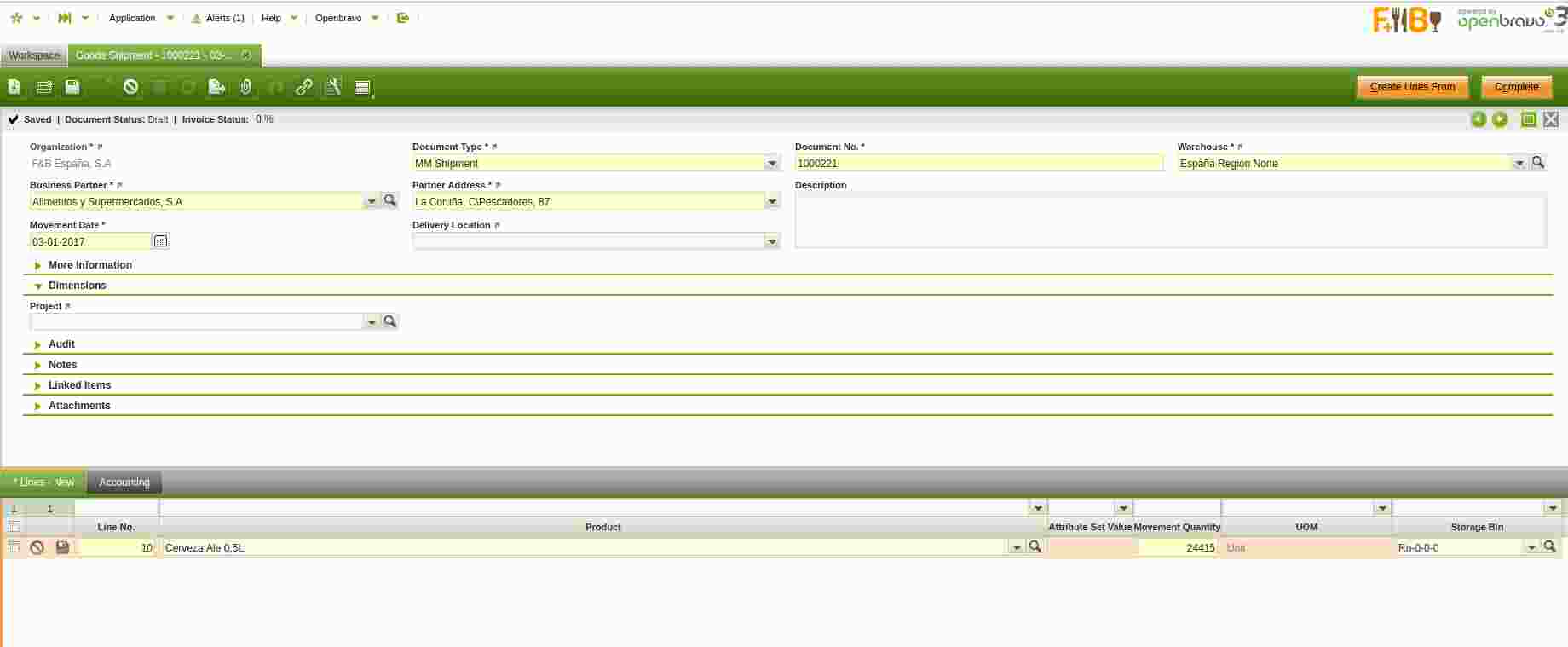The height and width of the screenshot is (647, 1568).
Task: Save the line row with disk icon
Action: point(62,547)
